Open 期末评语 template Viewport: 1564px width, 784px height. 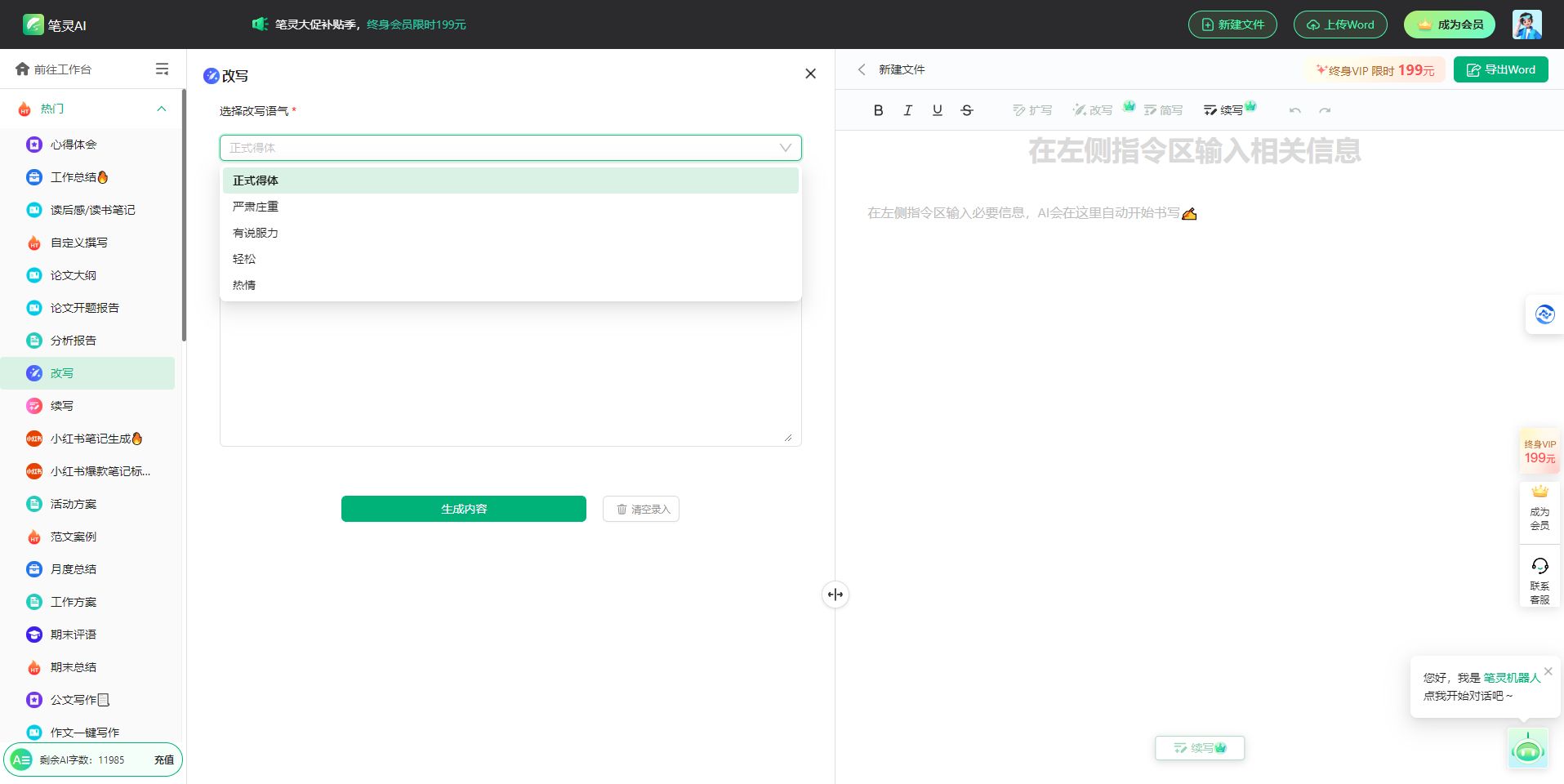tap(87, 635)
